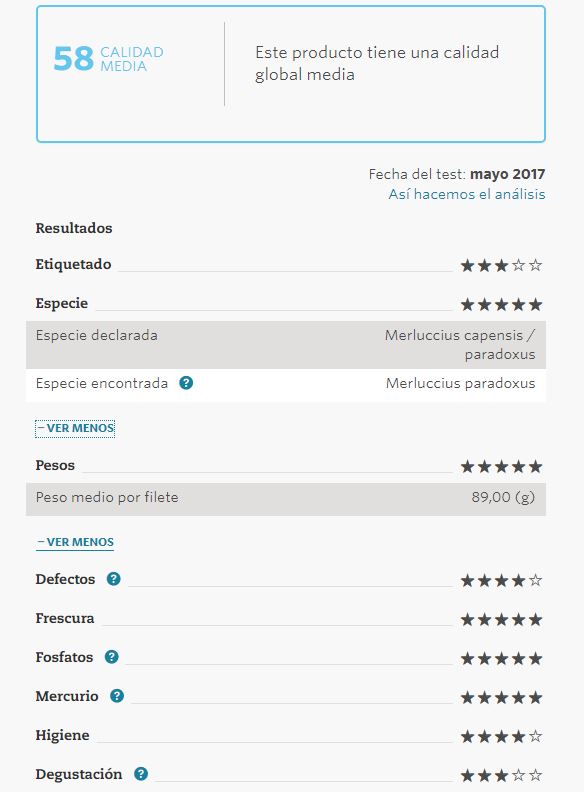Click the Degustación star rating
Screen dimensions: 584x792
501,775
